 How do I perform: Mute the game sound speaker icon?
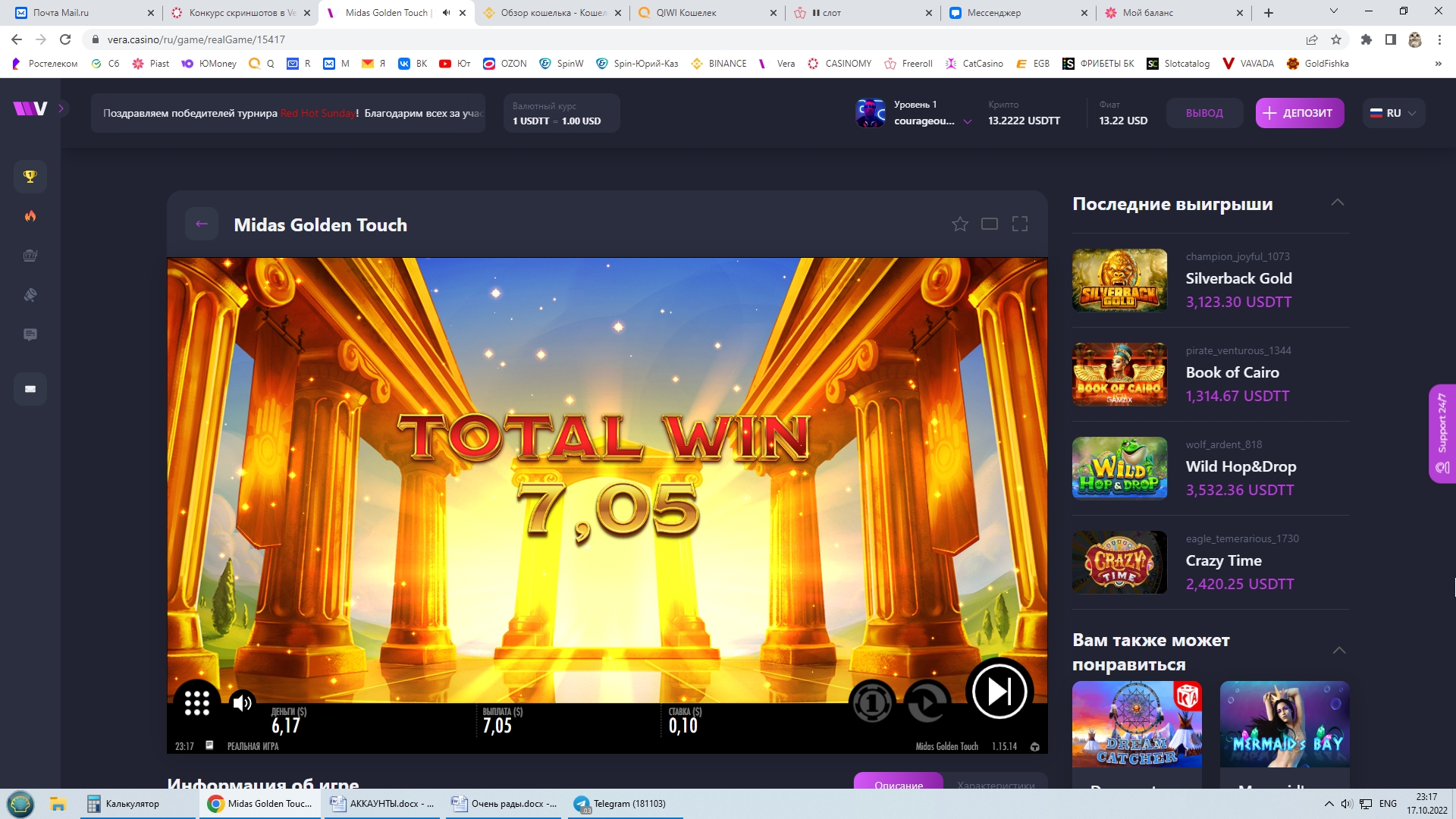[243, 703]
